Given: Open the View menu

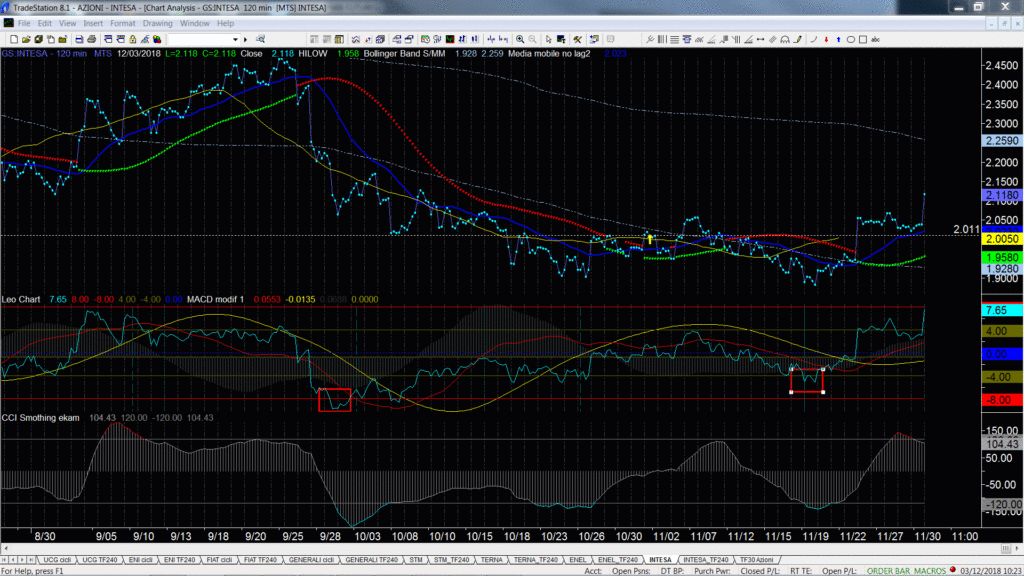Looking at the screenshot, I should pos(67,24).
